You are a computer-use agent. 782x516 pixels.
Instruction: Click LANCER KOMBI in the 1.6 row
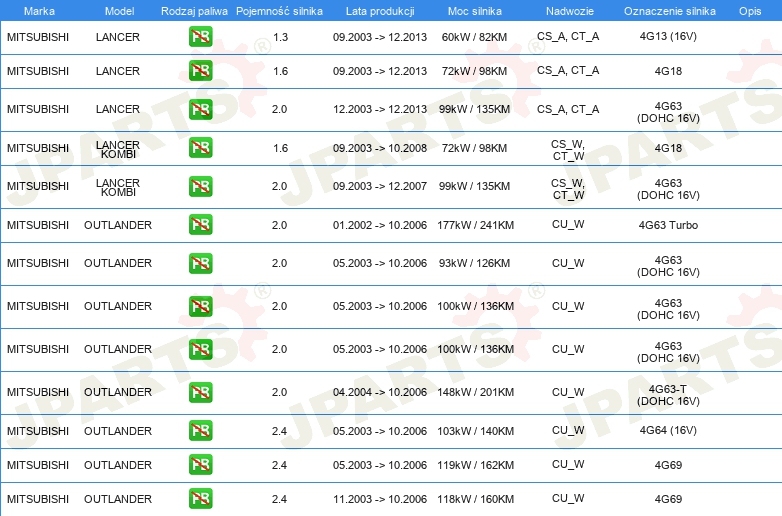118,149
